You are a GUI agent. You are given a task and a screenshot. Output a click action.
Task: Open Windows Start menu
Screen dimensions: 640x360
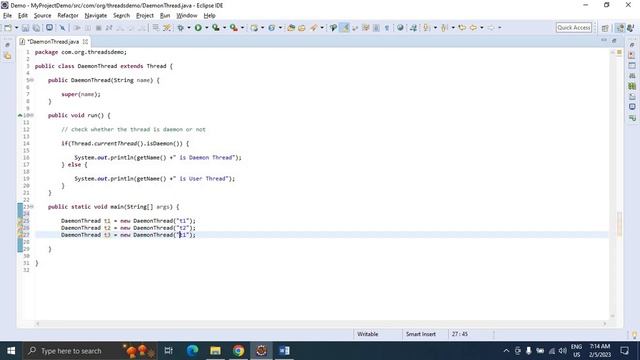[11, 351]
